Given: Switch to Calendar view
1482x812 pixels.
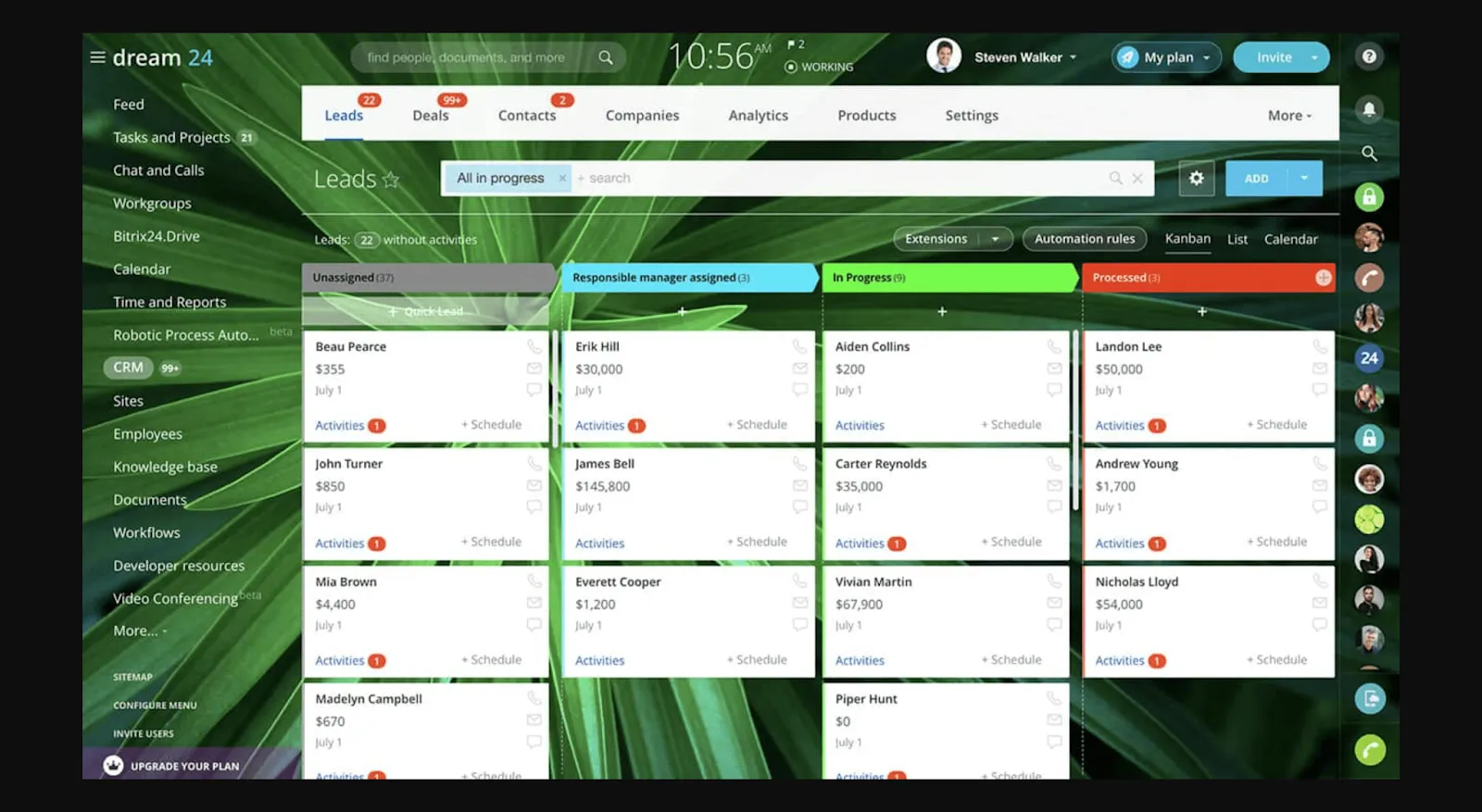Looking at the screenshot, I should pyautogui.click(x=1291, y=239).
